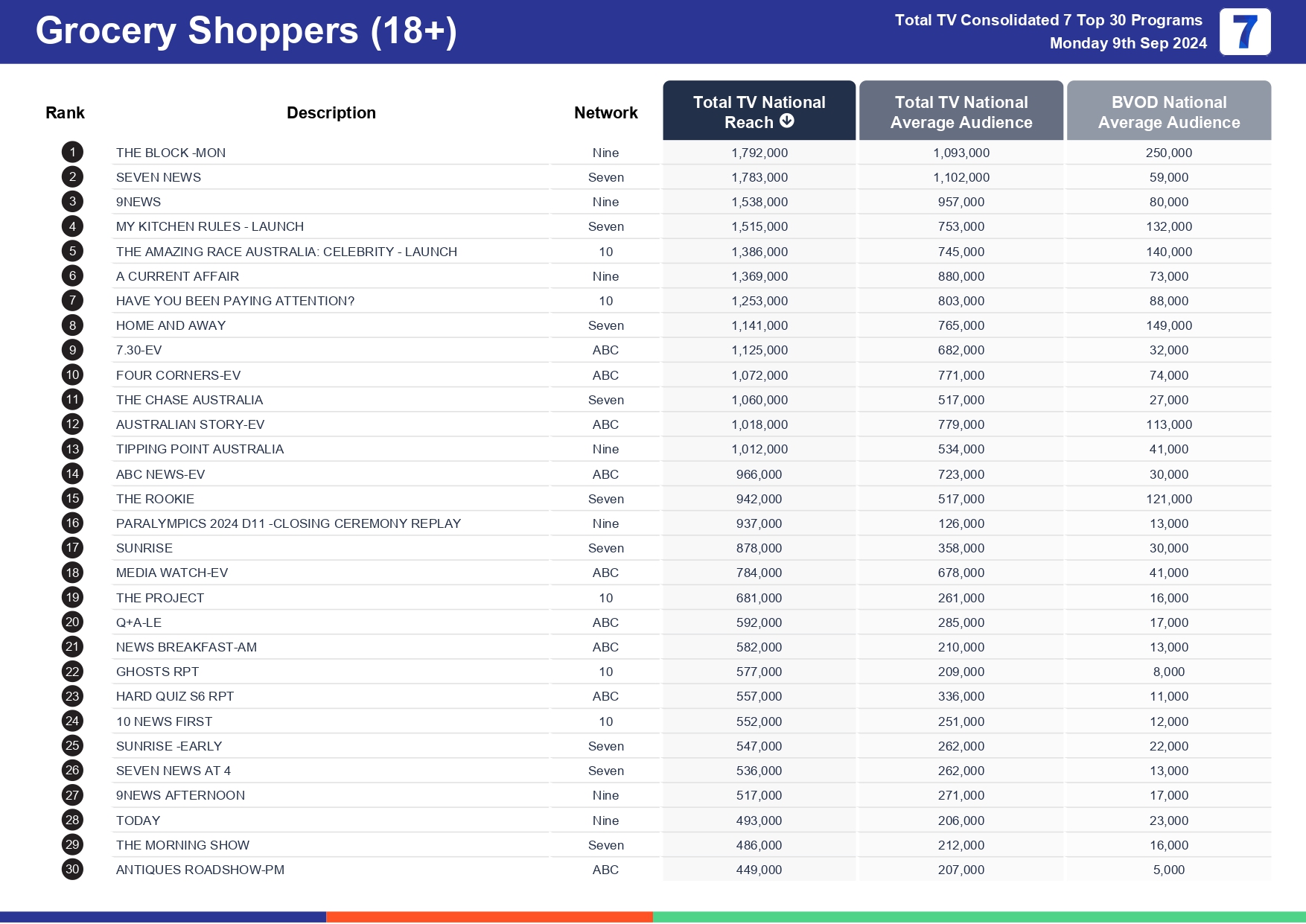Click the Grocery Shoppers (18+) title

tap(246, 31)
